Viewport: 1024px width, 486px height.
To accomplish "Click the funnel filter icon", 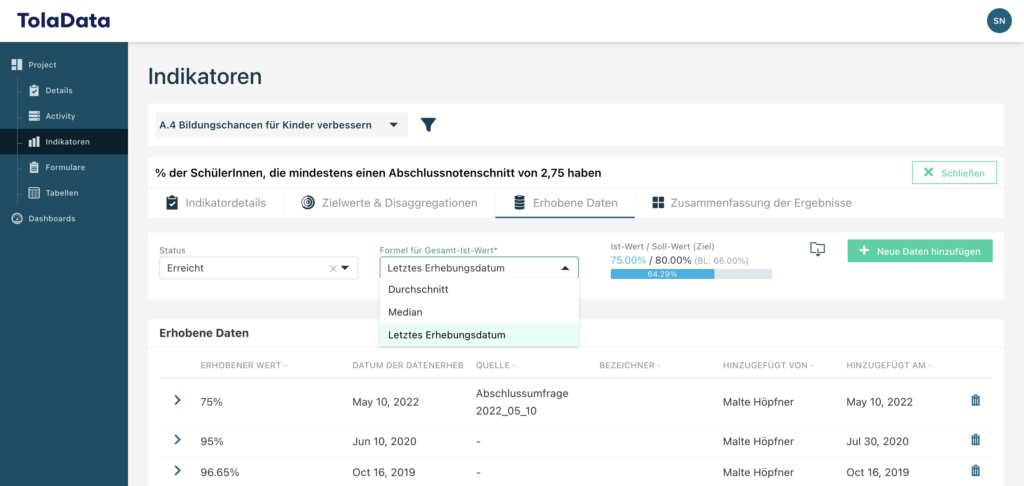I will pyautogui.click(x=428, y=125).
